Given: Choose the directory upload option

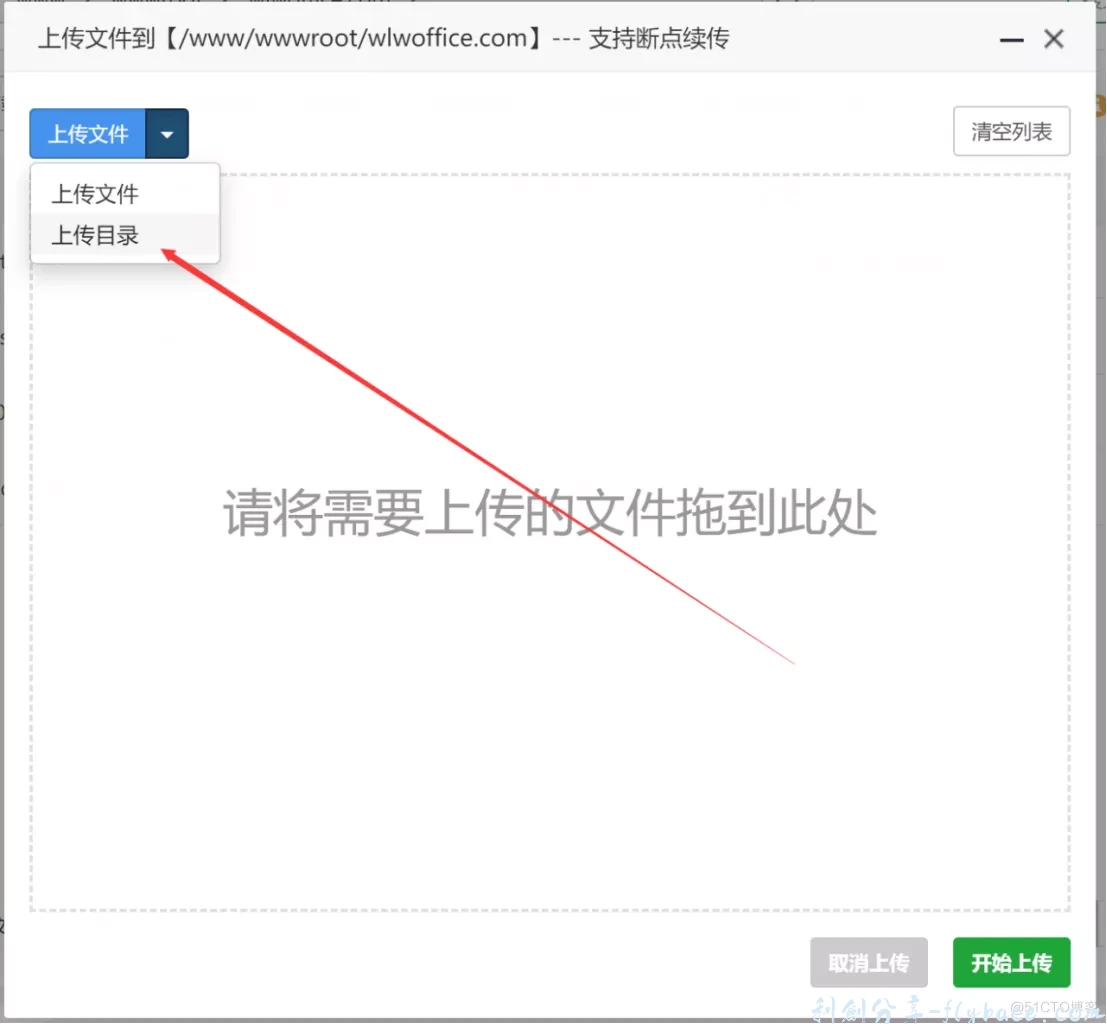Looking at the screenshot, I should pos(93,235).
